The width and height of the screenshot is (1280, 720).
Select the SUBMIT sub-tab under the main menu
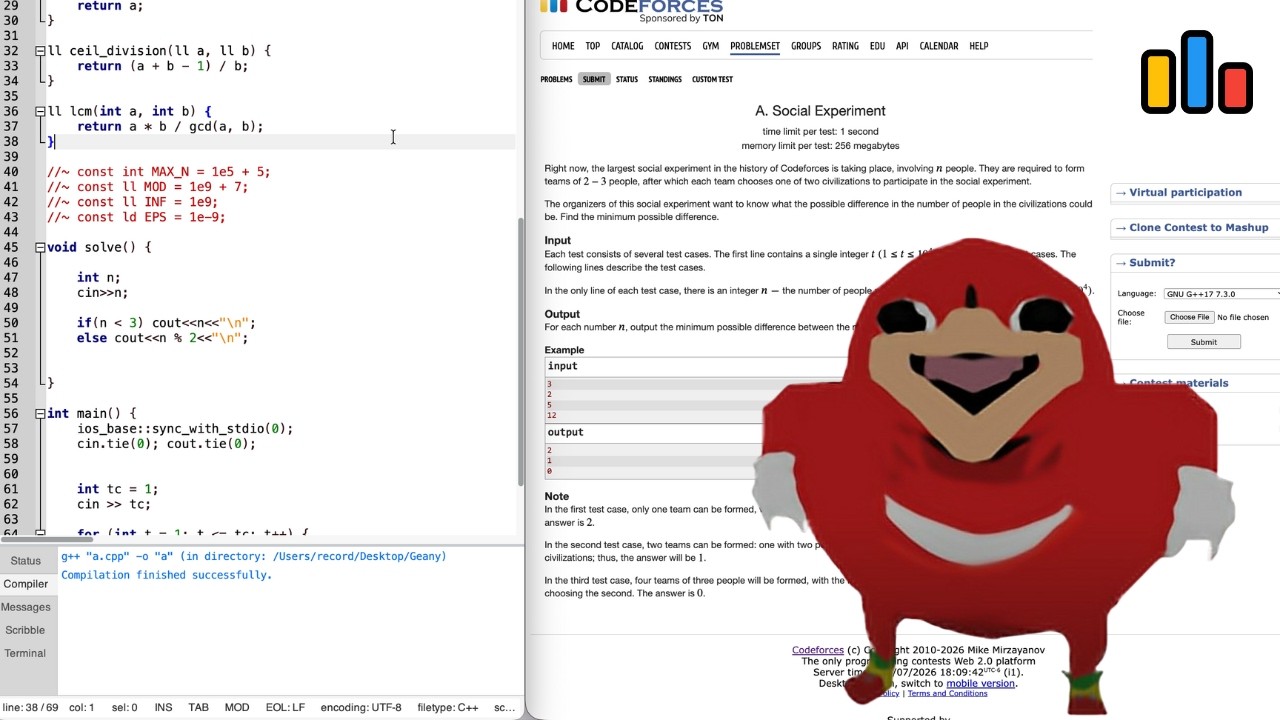(594, 79)
